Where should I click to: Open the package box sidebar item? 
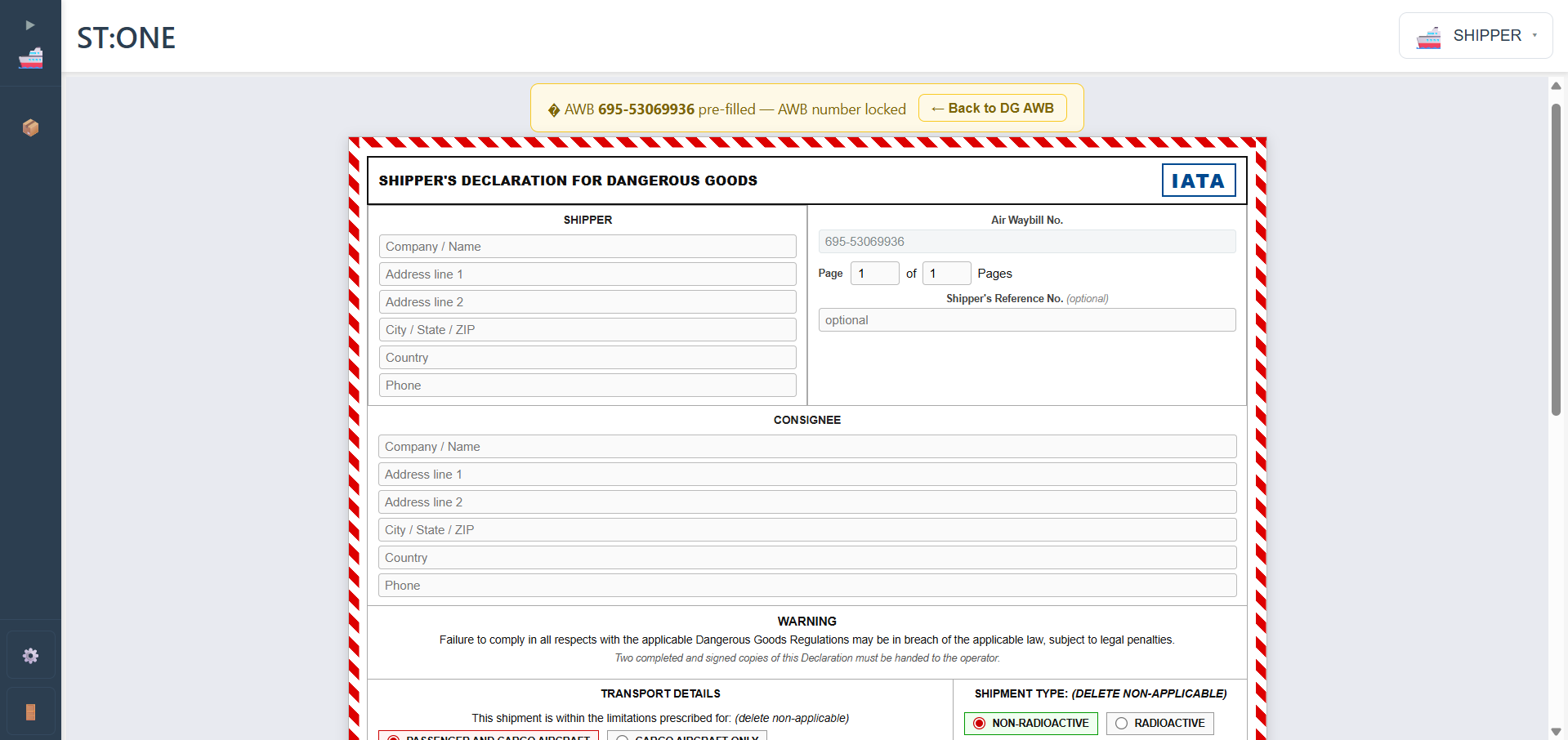[x=30, y=127]
